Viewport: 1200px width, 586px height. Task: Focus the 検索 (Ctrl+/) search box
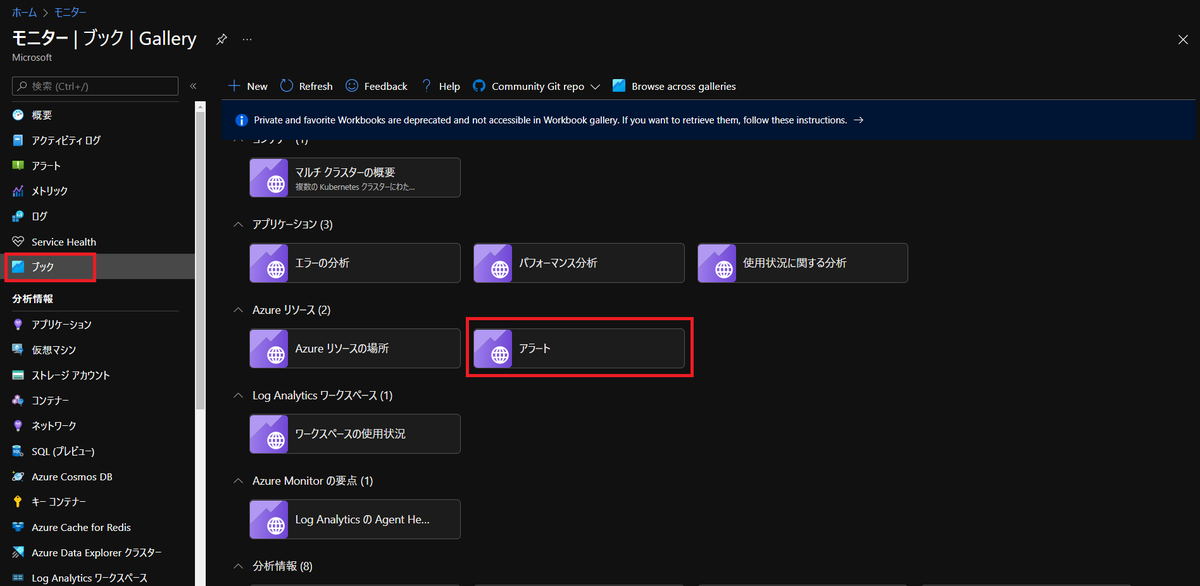click(x=94, y=86)
